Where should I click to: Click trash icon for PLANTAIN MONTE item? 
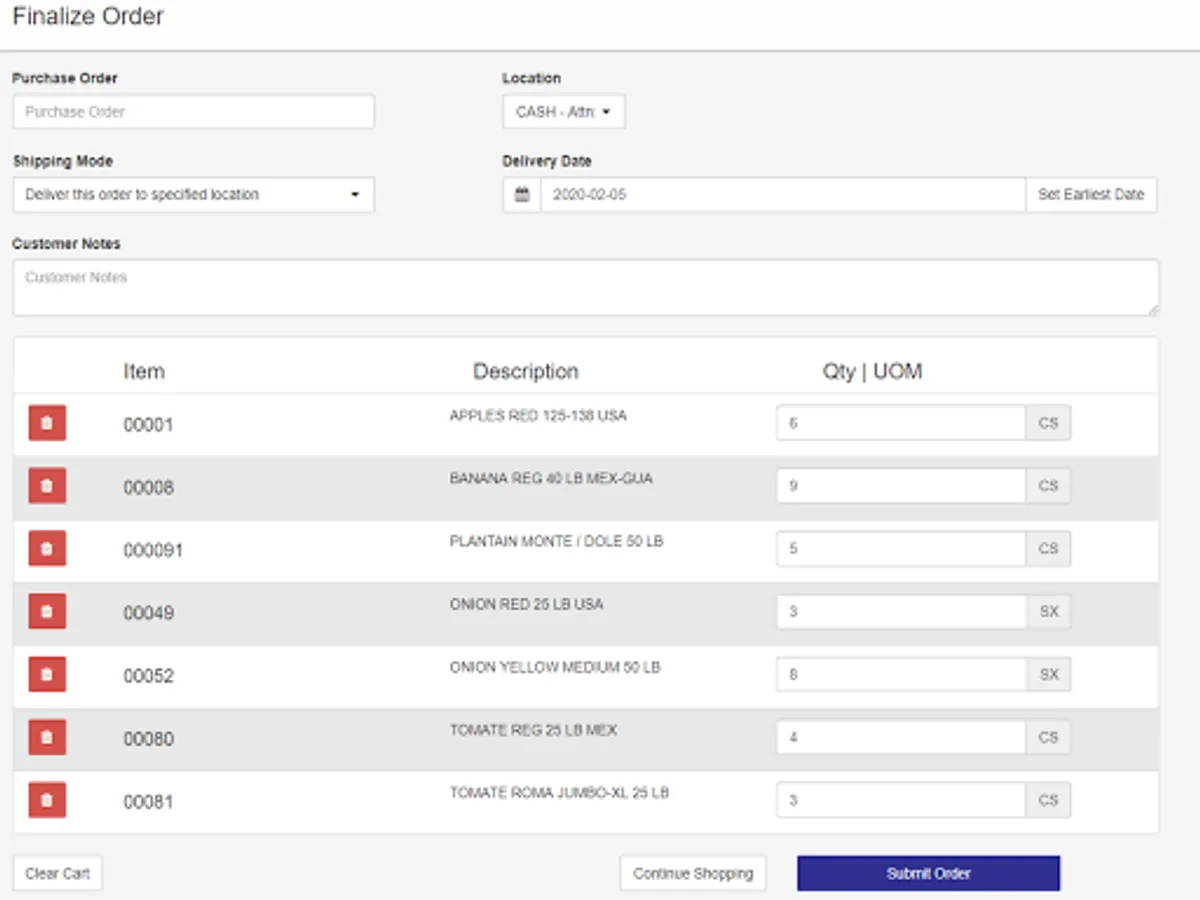tap(47, 549)
